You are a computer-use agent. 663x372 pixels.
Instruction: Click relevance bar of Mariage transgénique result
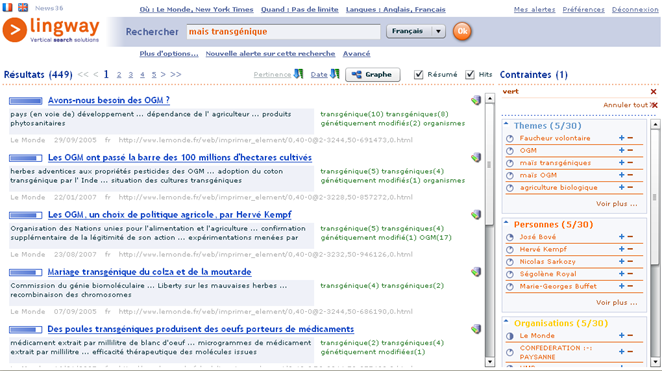26,272
